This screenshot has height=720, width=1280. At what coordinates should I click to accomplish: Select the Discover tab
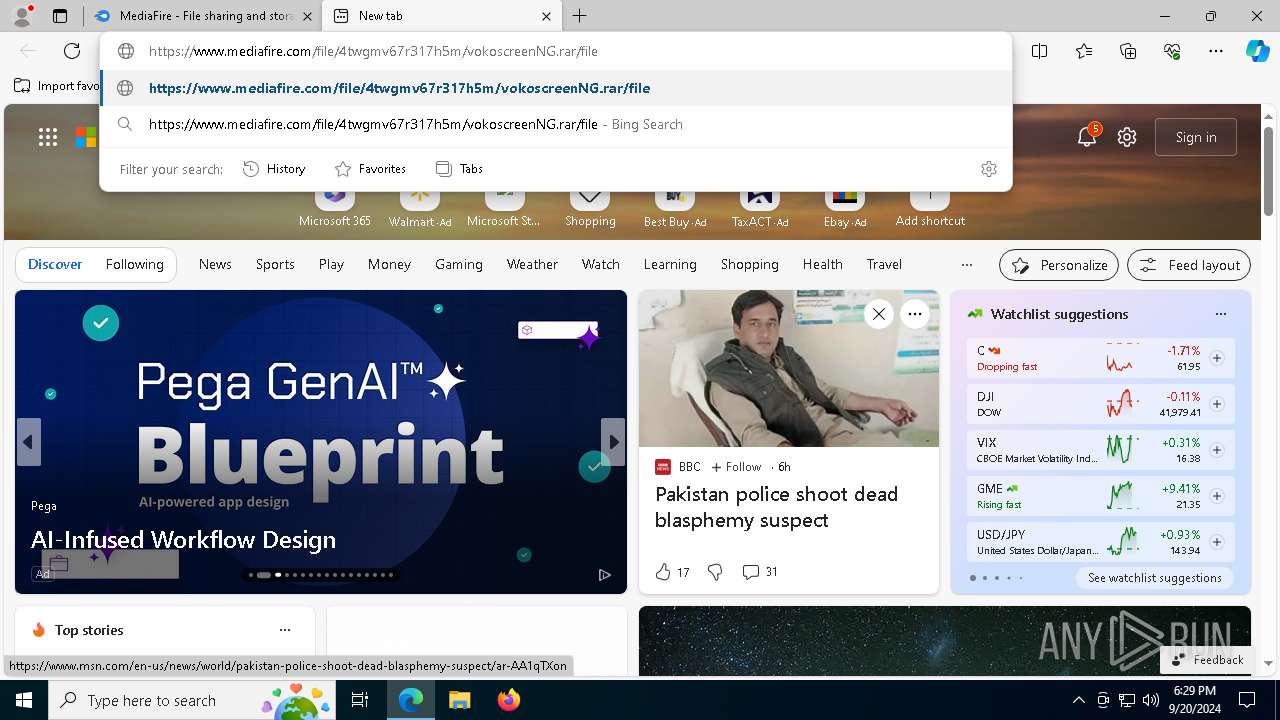(55, 265)
